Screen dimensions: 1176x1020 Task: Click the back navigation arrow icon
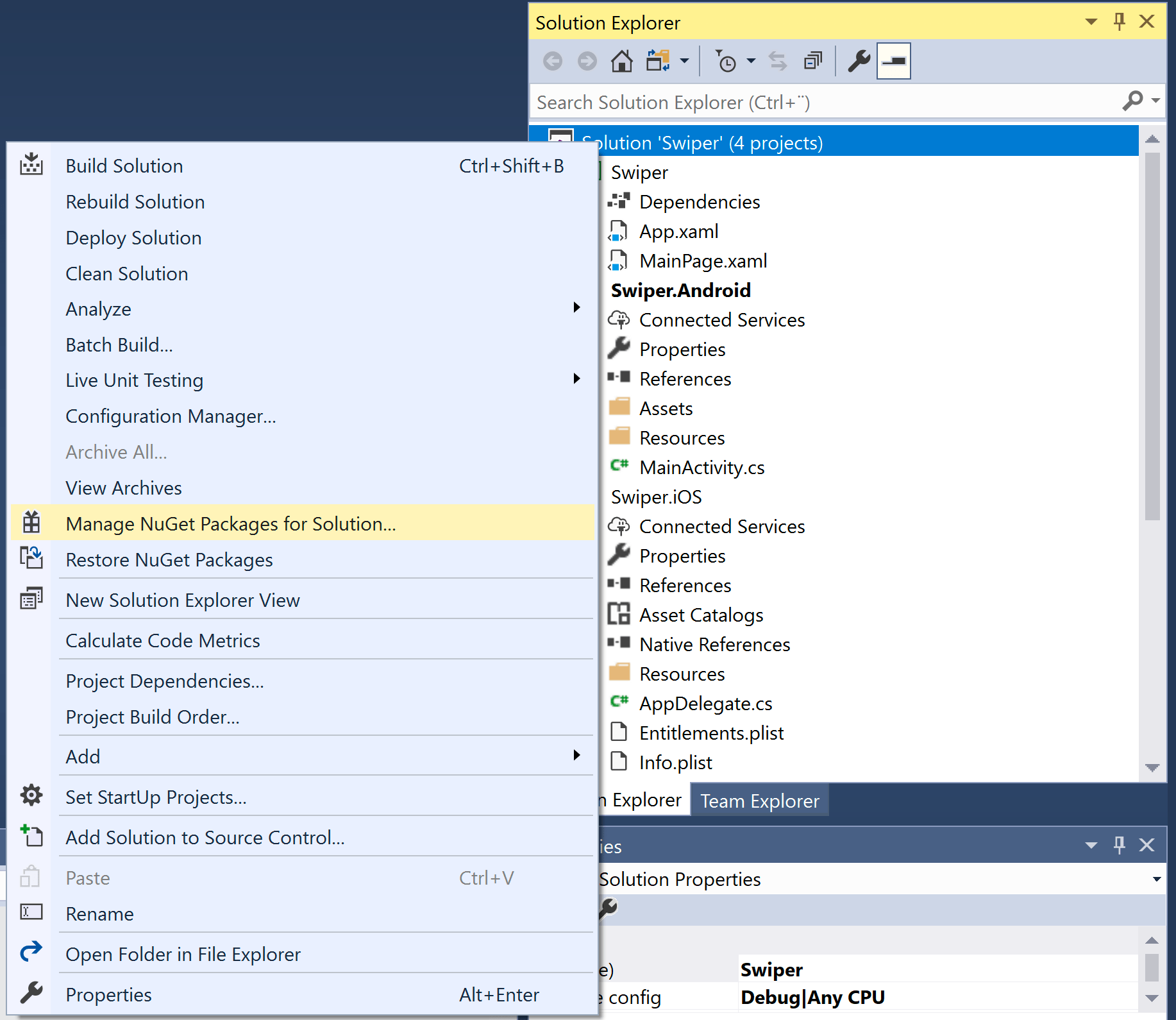[553, 61]
